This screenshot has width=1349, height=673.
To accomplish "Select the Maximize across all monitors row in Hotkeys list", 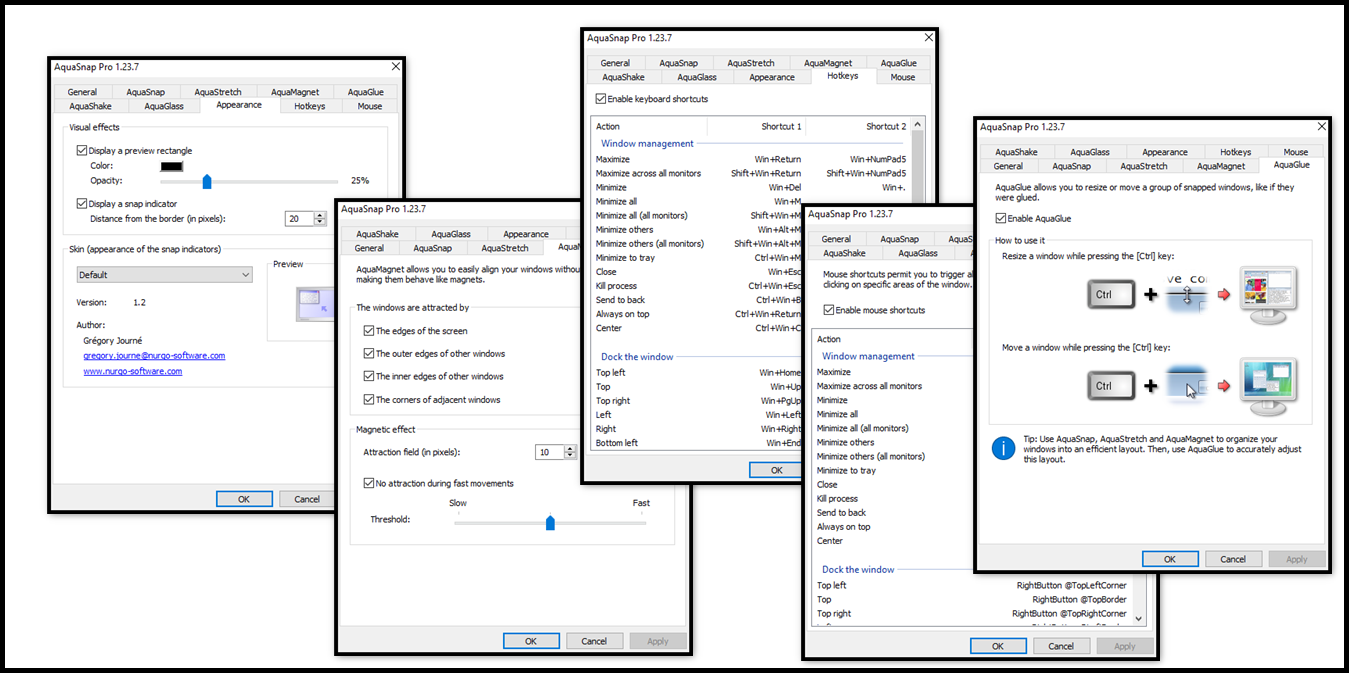I will [751, 173].
